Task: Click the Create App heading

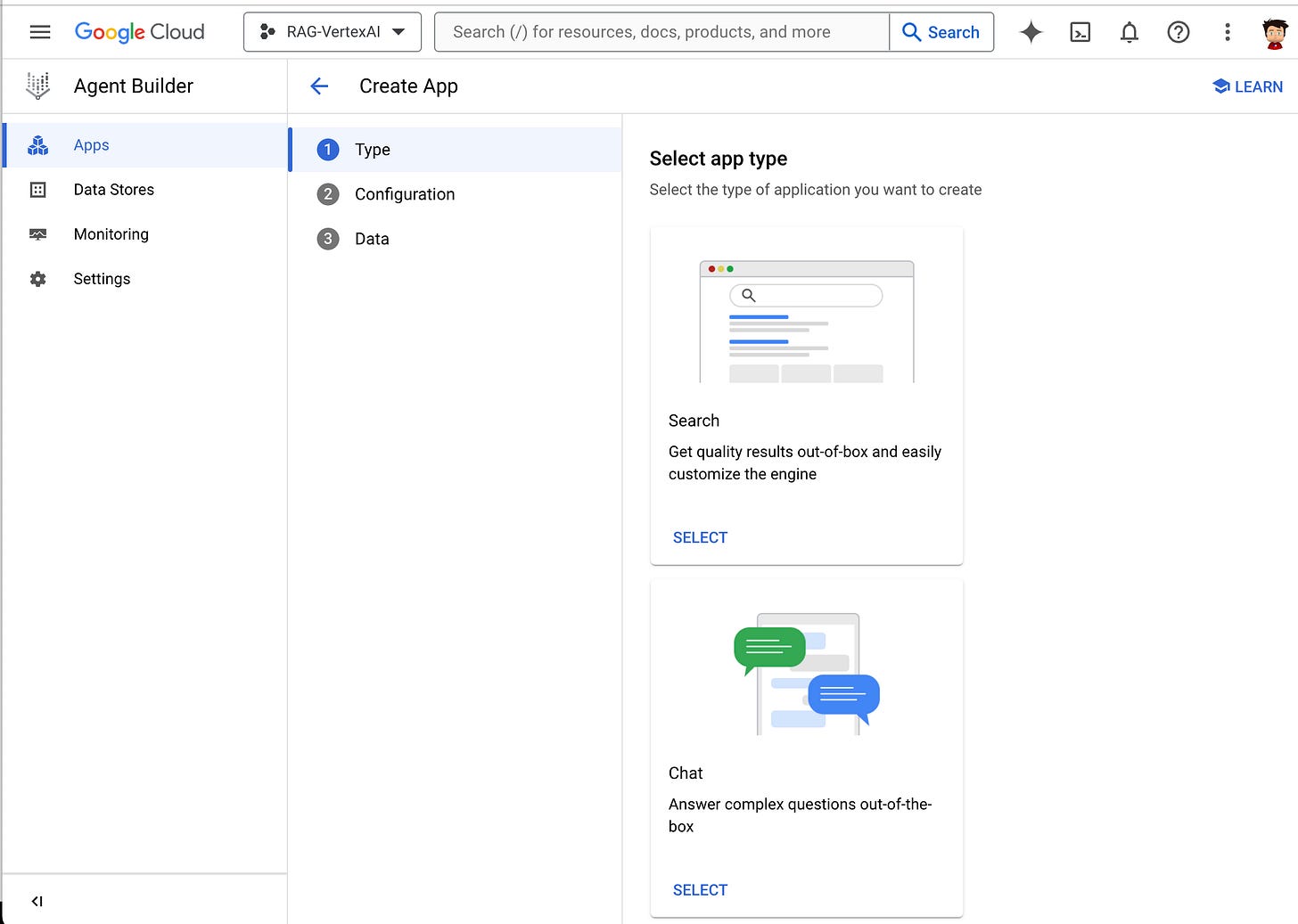Action: tap(408, 86)
